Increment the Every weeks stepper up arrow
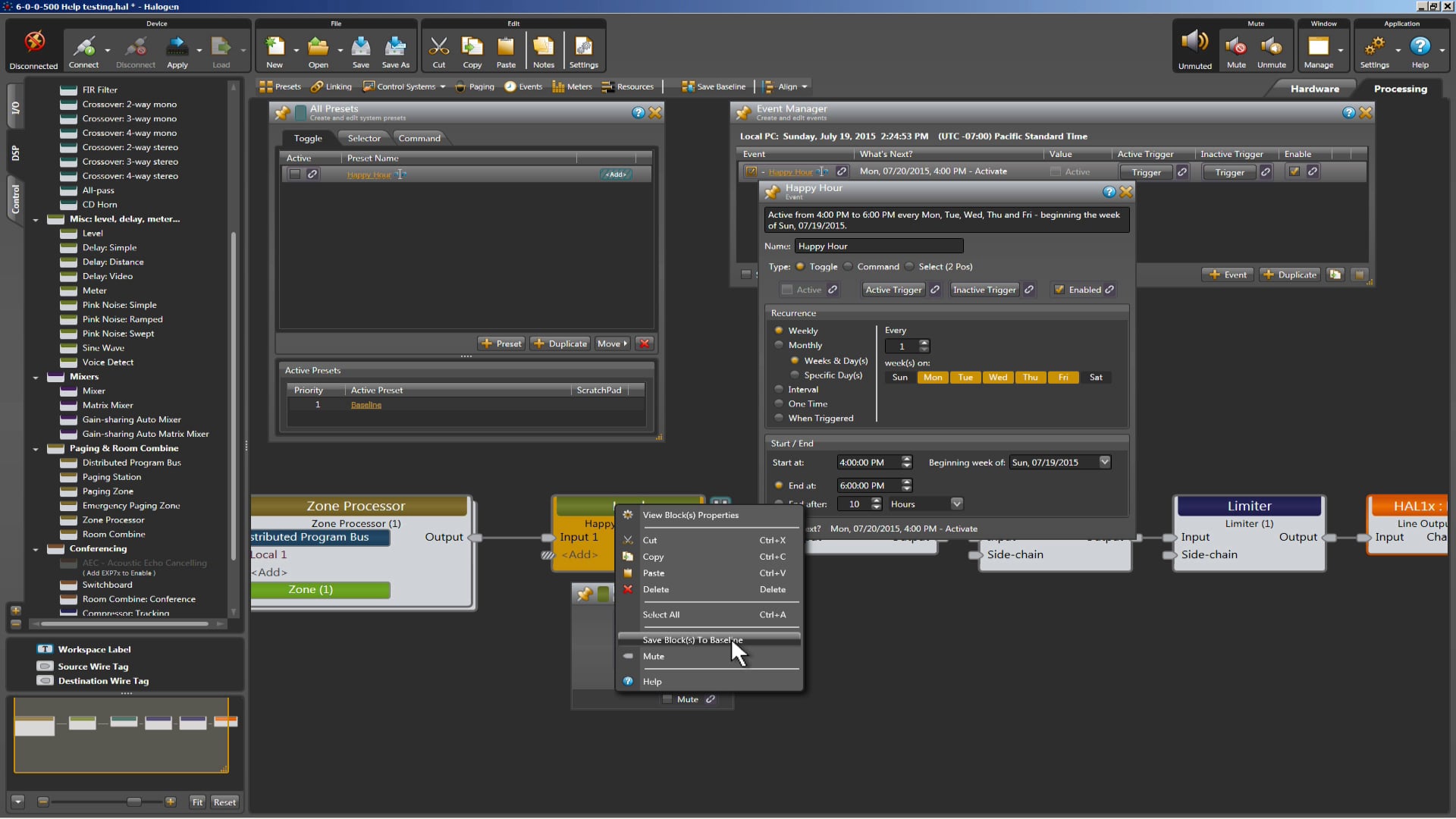The width and height of the screenshot is (1456, 819). pos(924,343)
